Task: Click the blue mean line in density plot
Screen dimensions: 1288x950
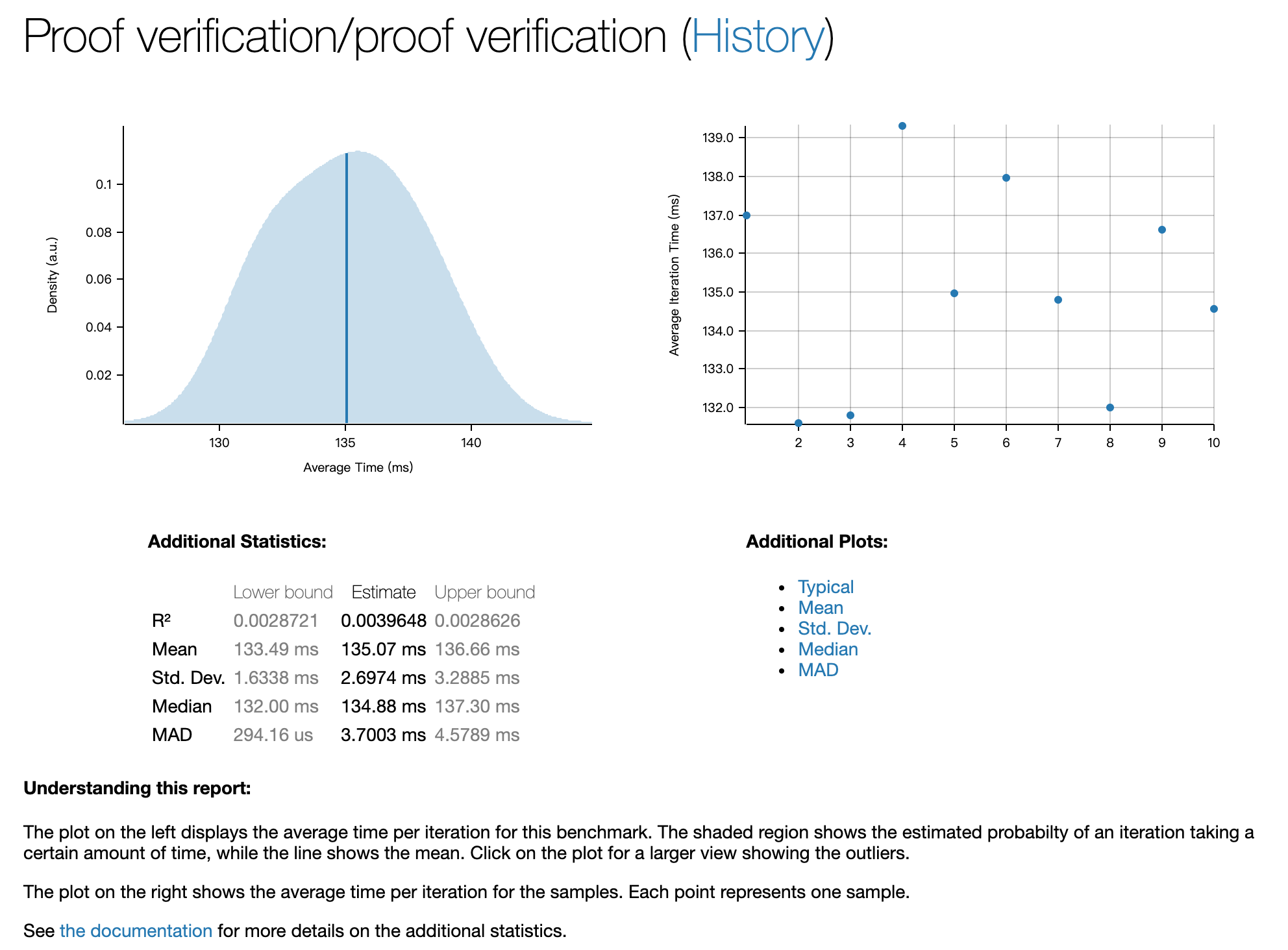Action: (347, 292)
